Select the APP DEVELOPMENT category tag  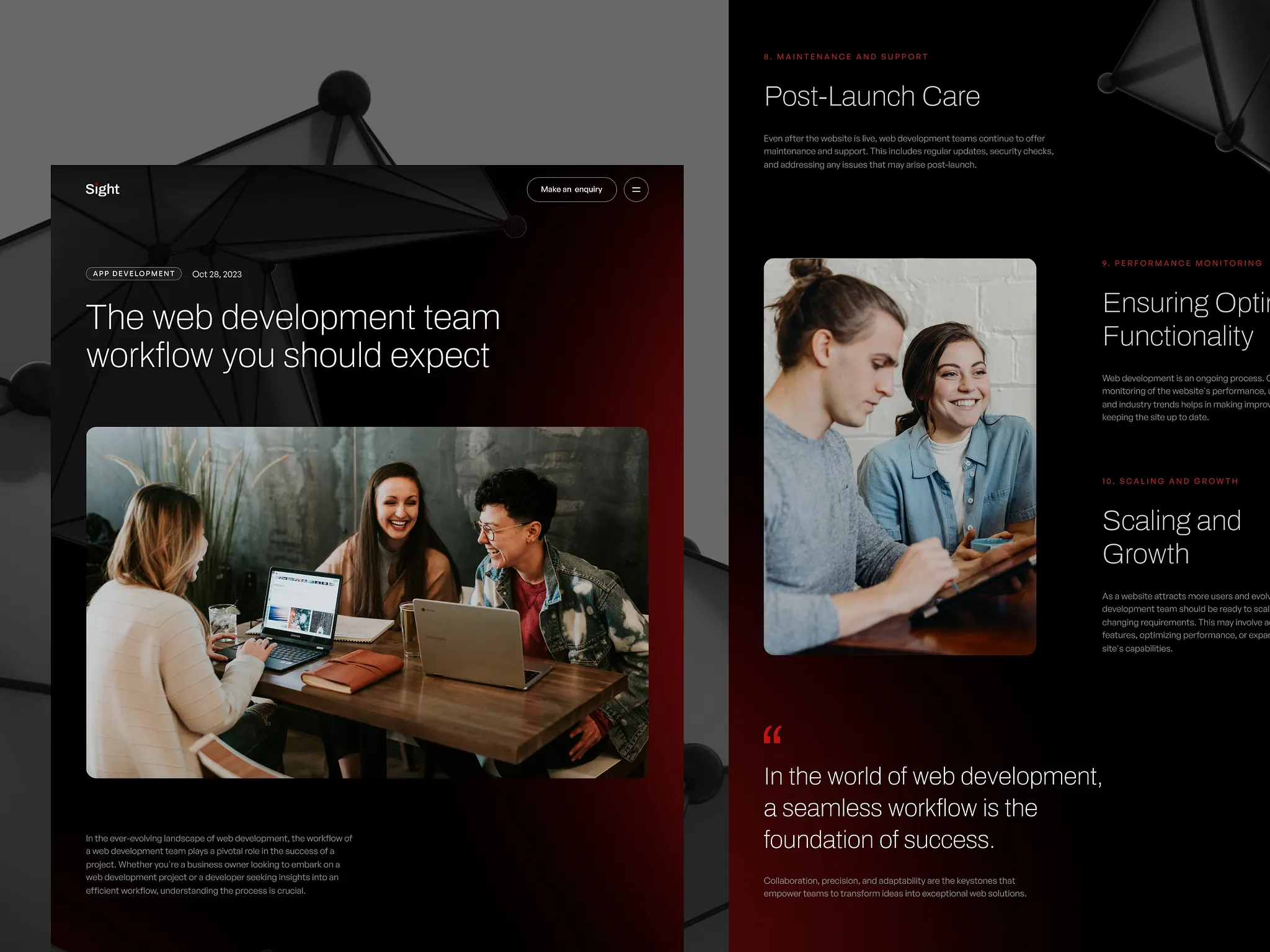[133, 273]
